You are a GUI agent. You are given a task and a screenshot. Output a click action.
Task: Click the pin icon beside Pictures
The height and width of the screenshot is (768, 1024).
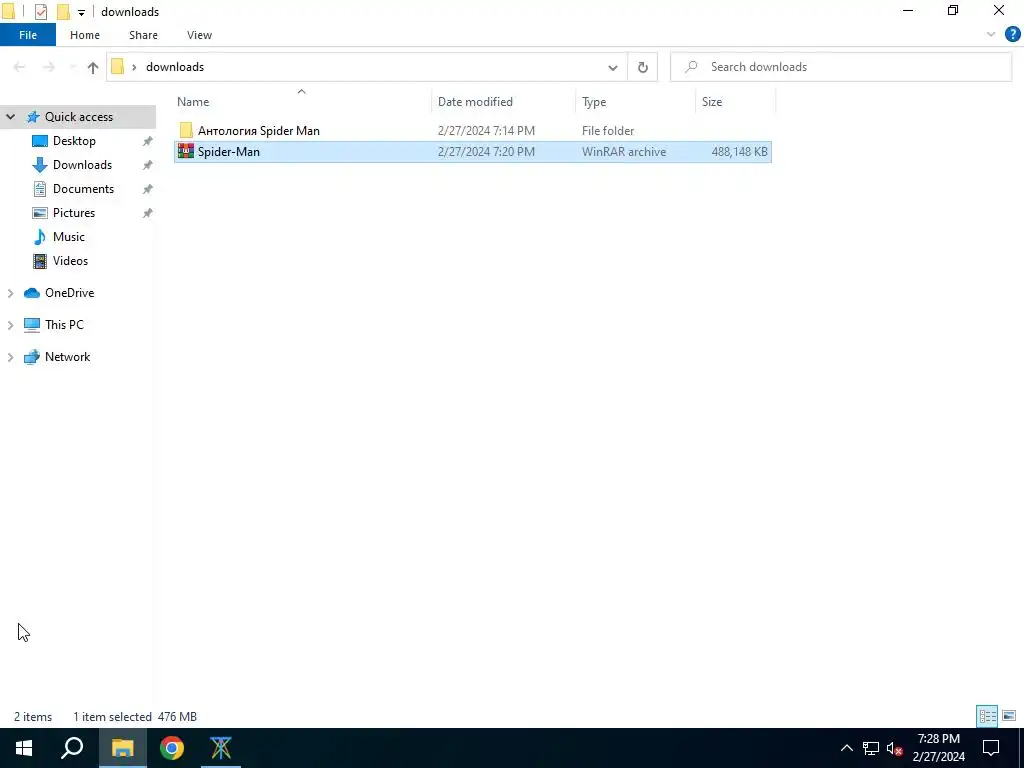tap(148, 213)
